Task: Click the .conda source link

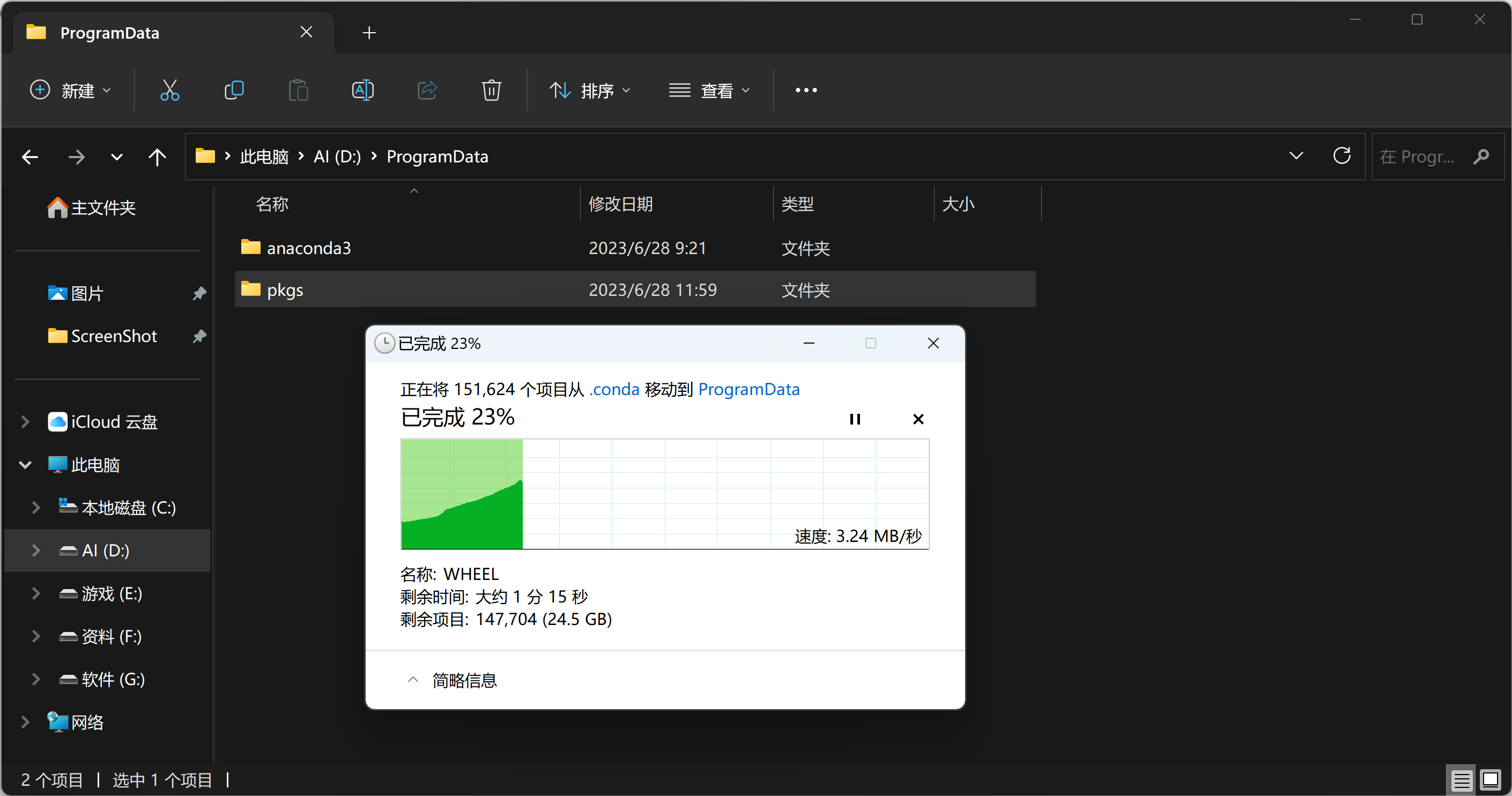Action: pos(614,390)
